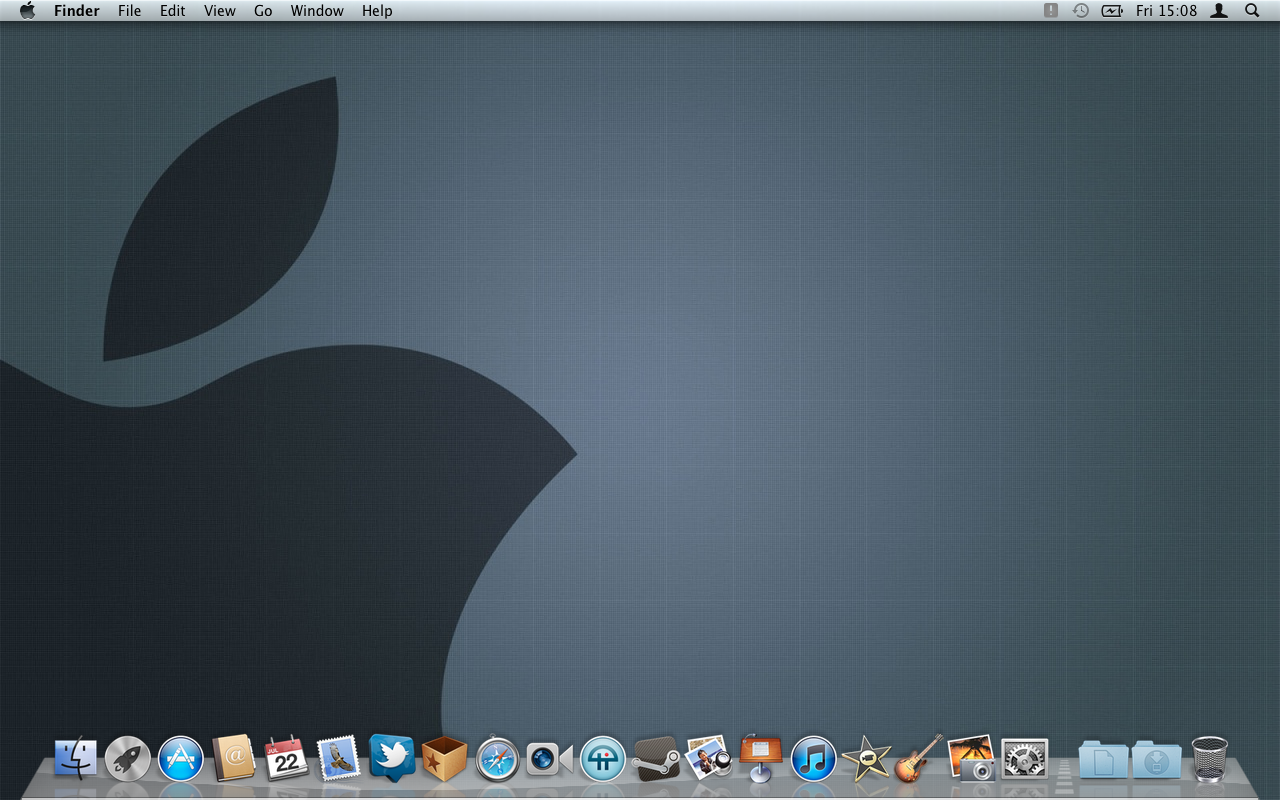Screen dimensions: 1280x800
Task: Open the wooden box app in Dock
Action: click(445, 759)
